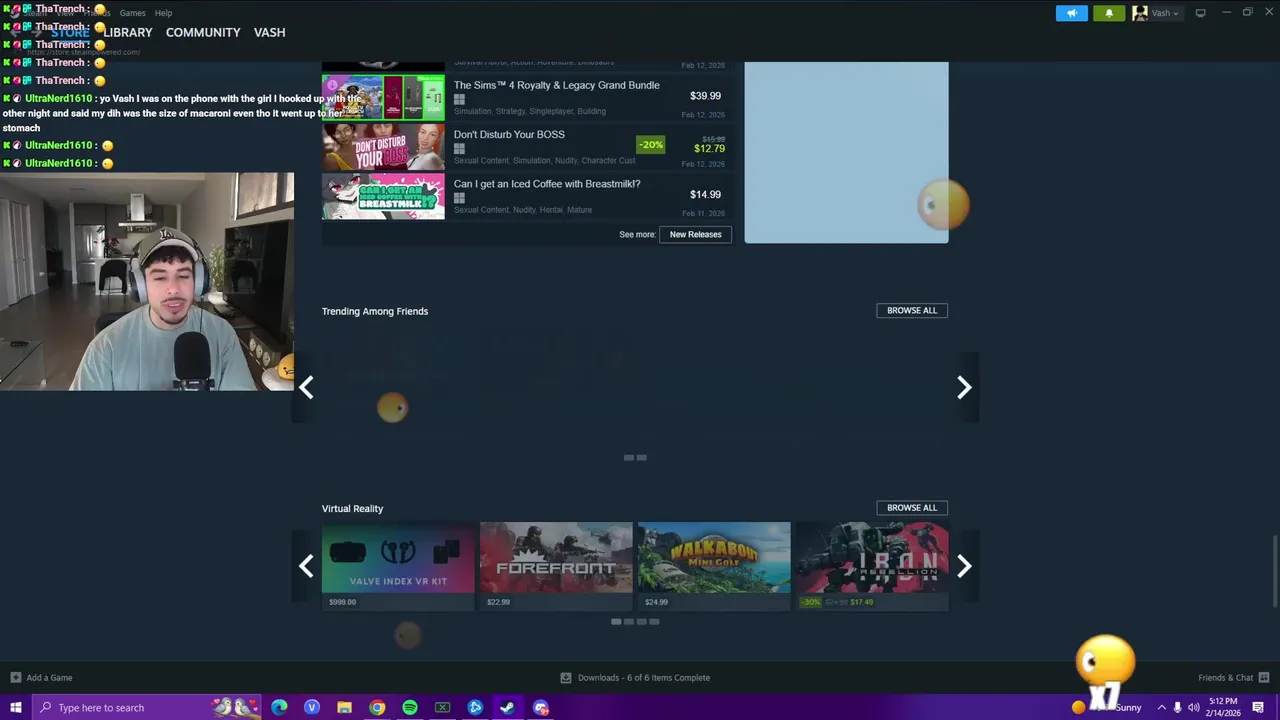
Task: Launch Microsoft Edge from the taskbar
Action: 279,707
